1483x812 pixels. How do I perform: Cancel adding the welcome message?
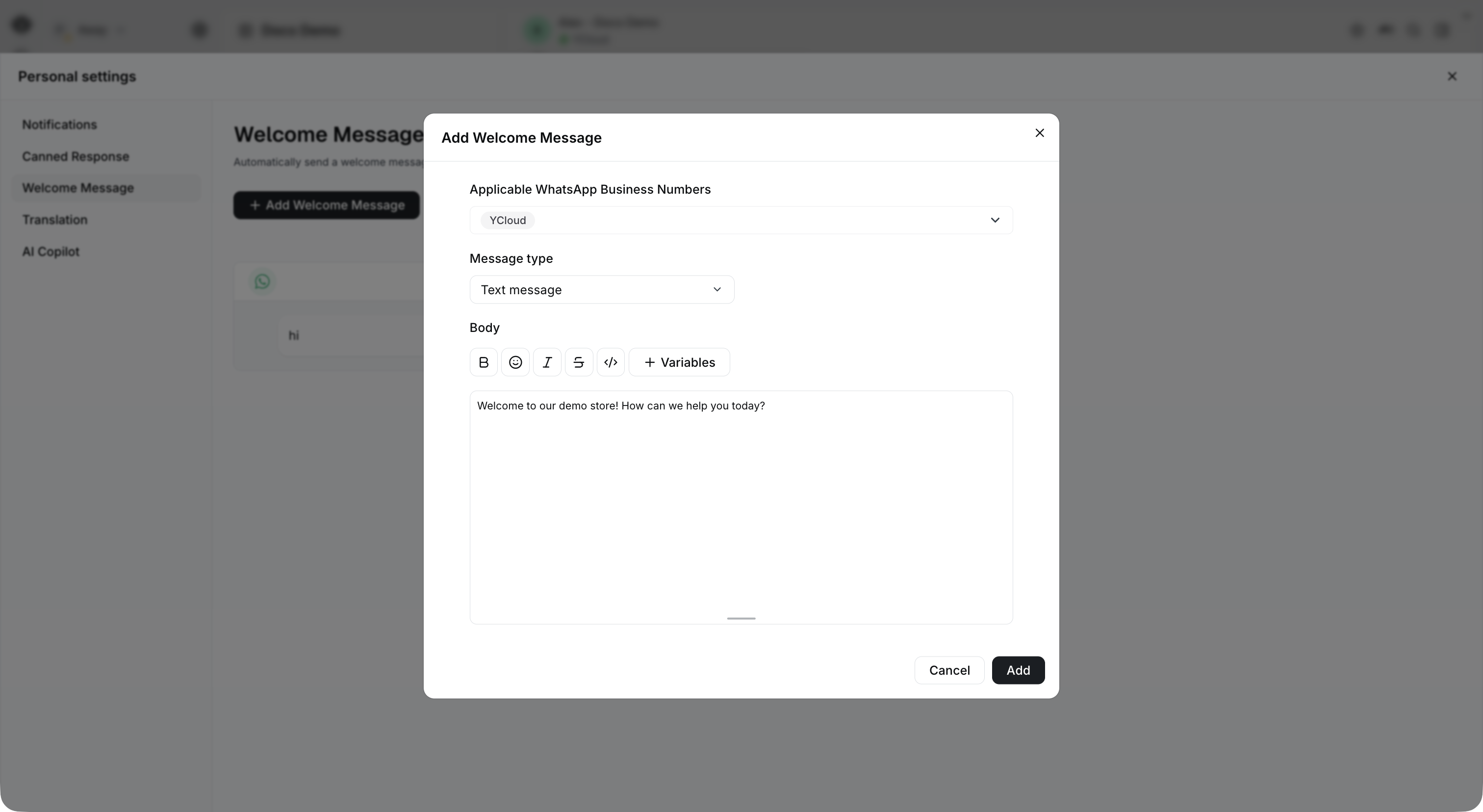[949, 670]
